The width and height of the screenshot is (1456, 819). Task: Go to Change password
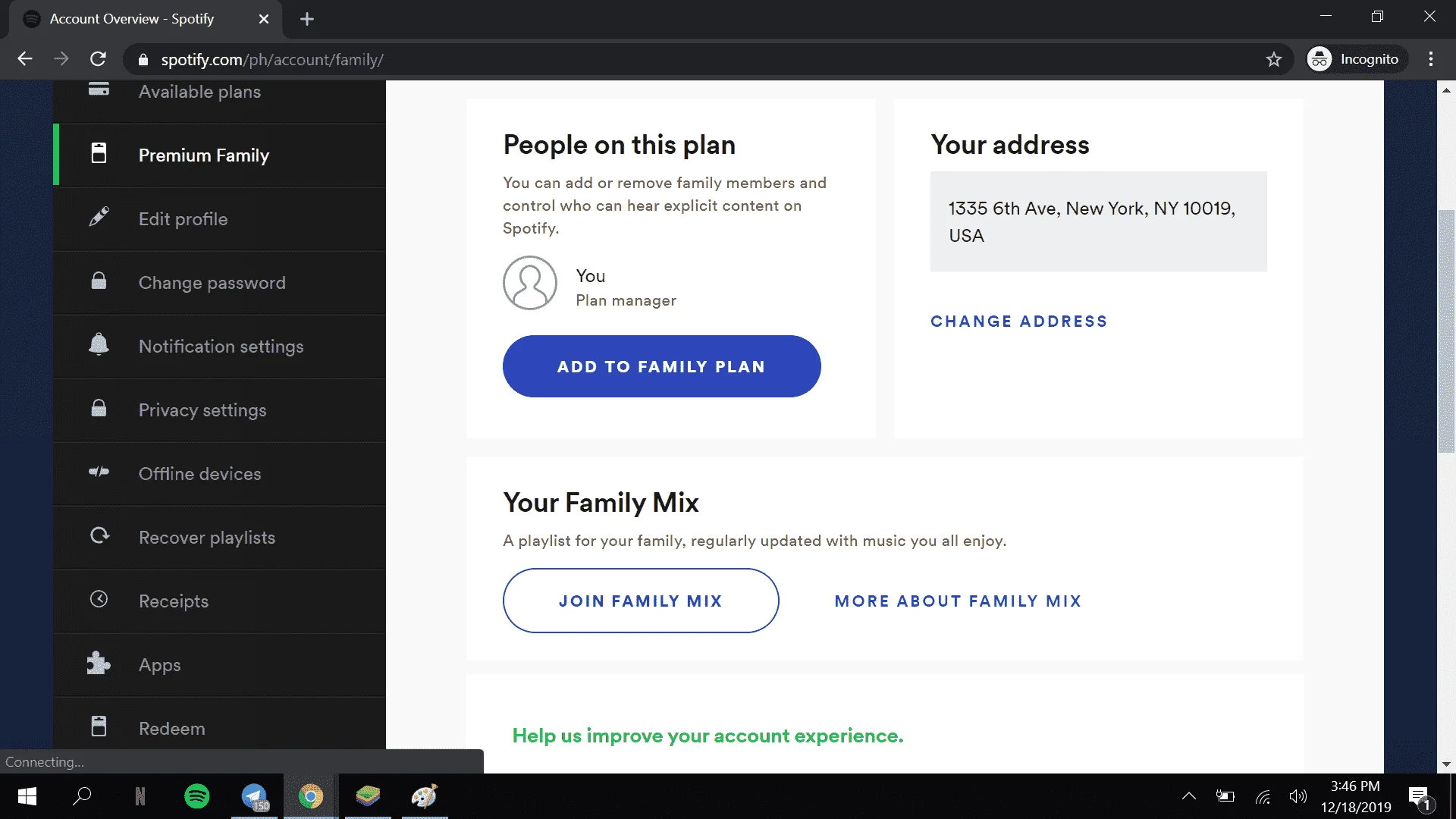tap(220, 283)
